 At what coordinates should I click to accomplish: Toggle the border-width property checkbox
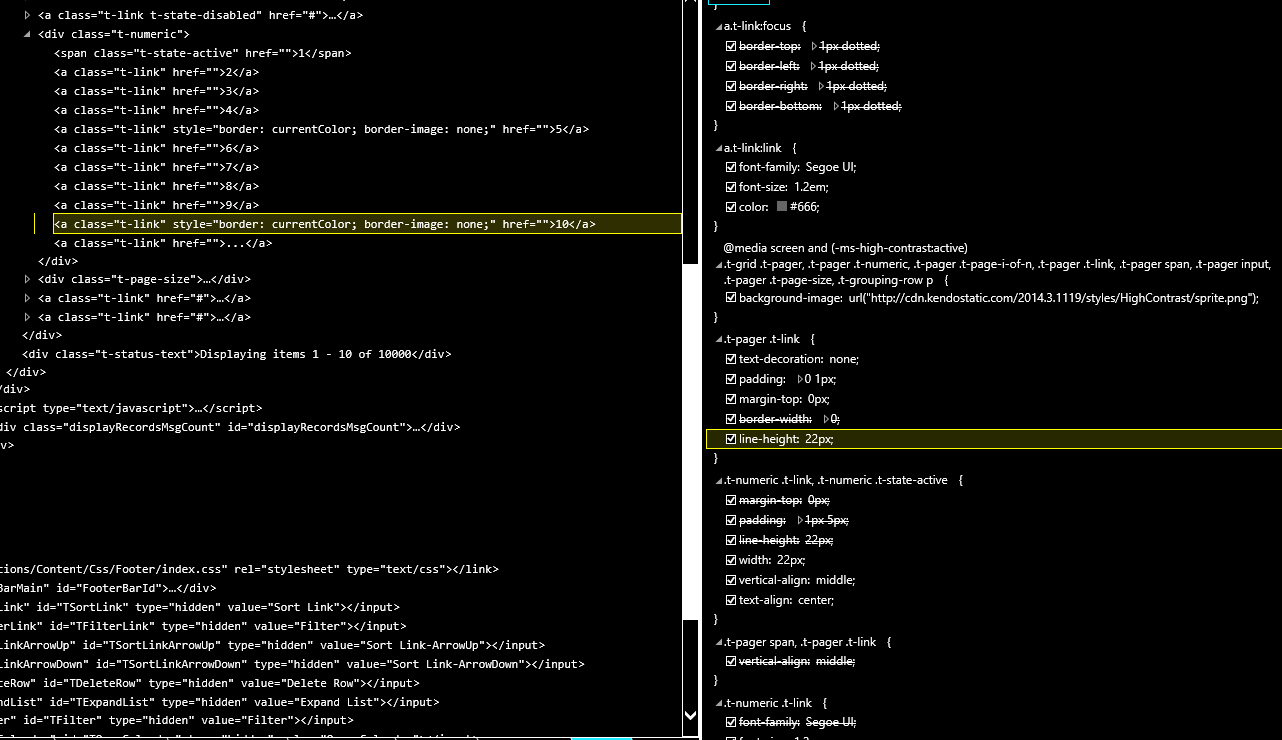pyautogui.click(x=731, y=419)
